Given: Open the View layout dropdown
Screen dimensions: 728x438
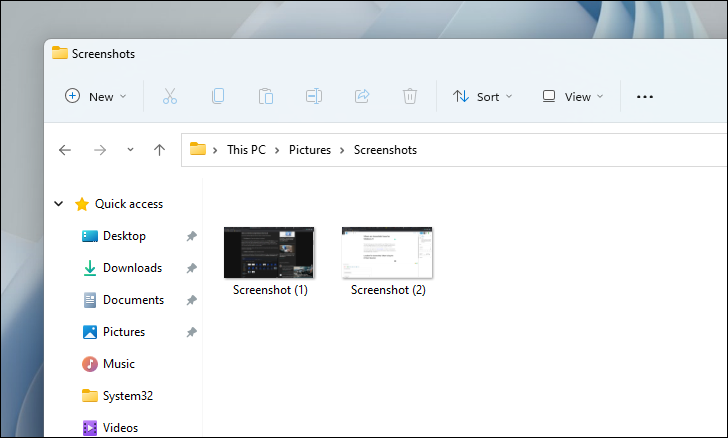Looking at the screenshot, I should [x=573, y=97].
